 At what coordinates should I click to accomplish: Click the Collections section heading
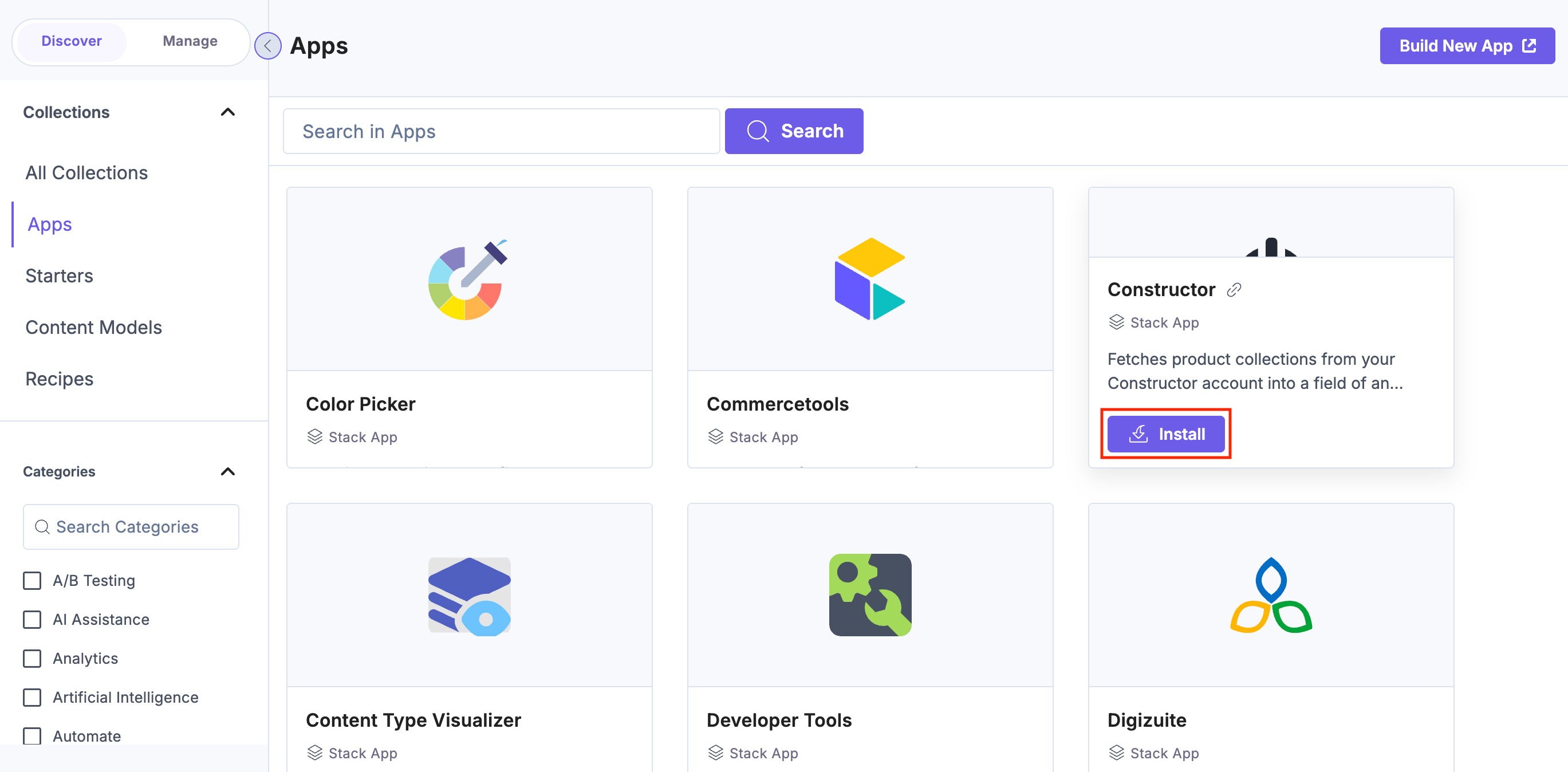(x=66, y=112)
